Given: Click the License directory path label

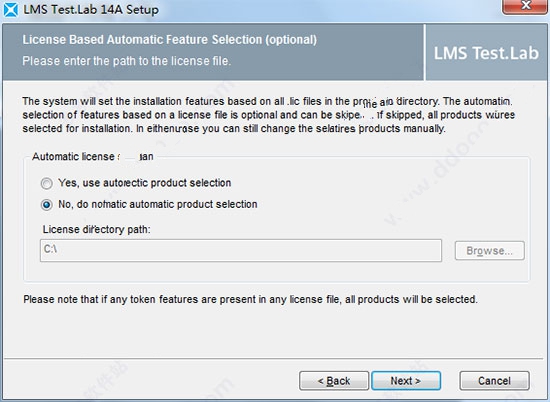Looking at the screenshot, I should [x=96, y=229].
